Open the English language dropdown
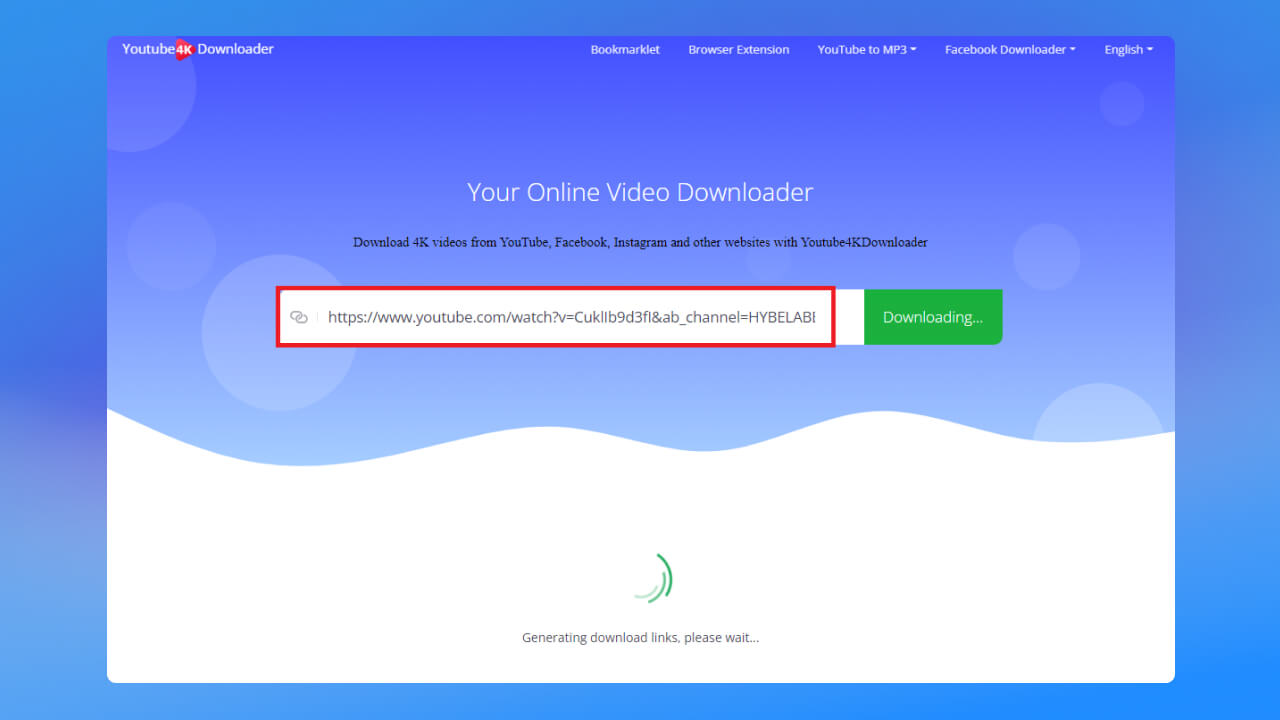The width and height of the screenshot is (1280, 720). click(x=1128, y=50)
